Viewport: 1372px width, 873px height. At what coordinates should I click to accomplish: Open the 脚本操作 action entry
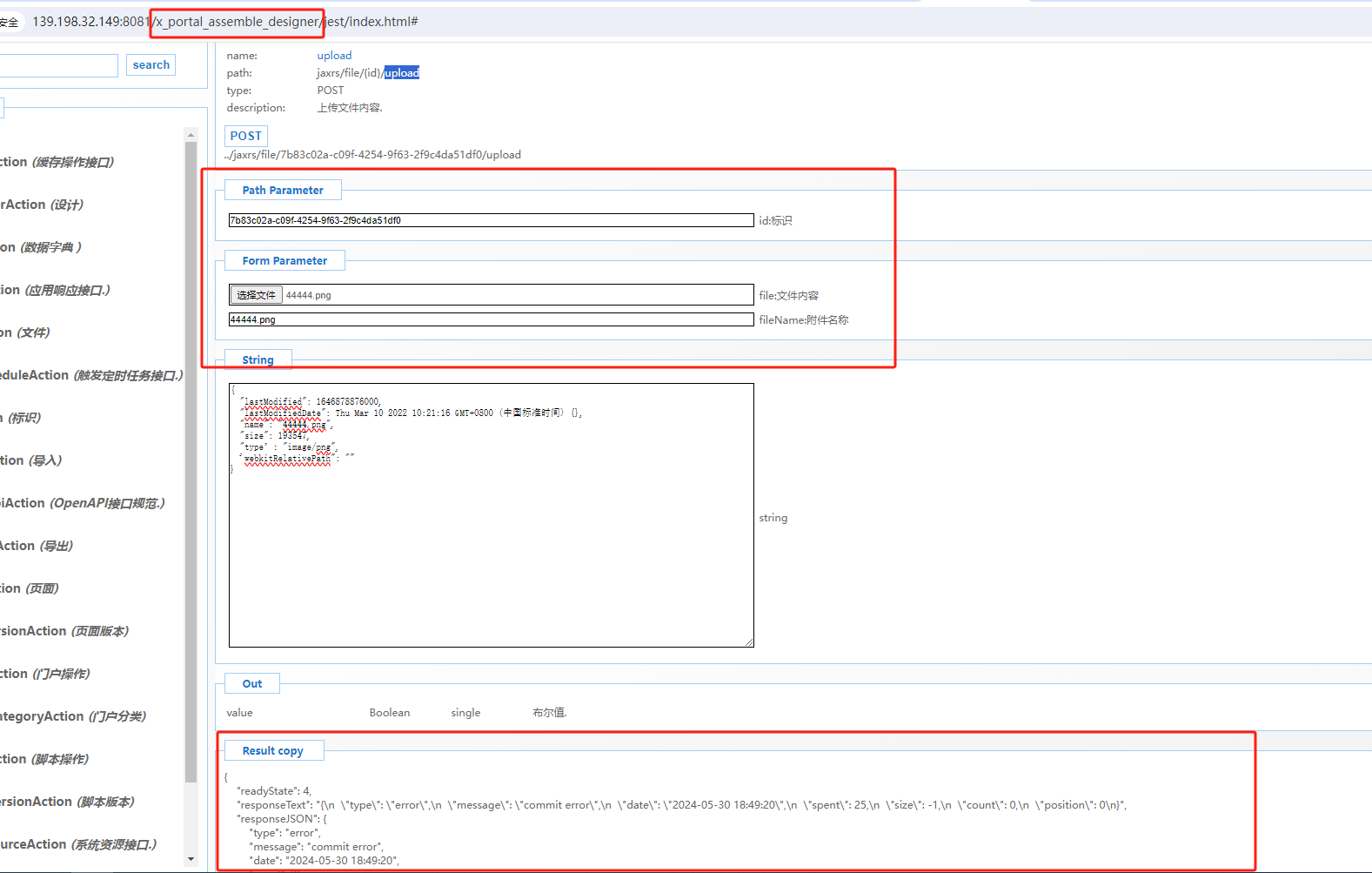point(44,759)
